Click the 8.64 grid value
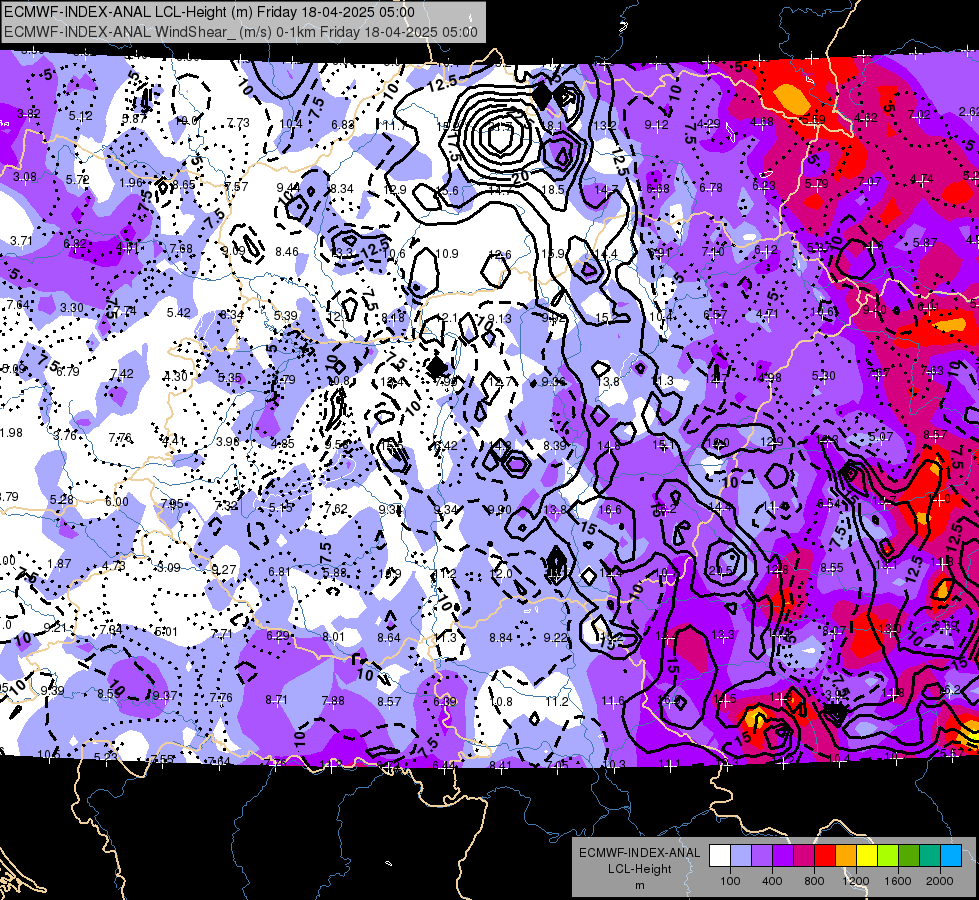Image resolution: width=979 pixels, height=900 pixels. tap(389, 638)
